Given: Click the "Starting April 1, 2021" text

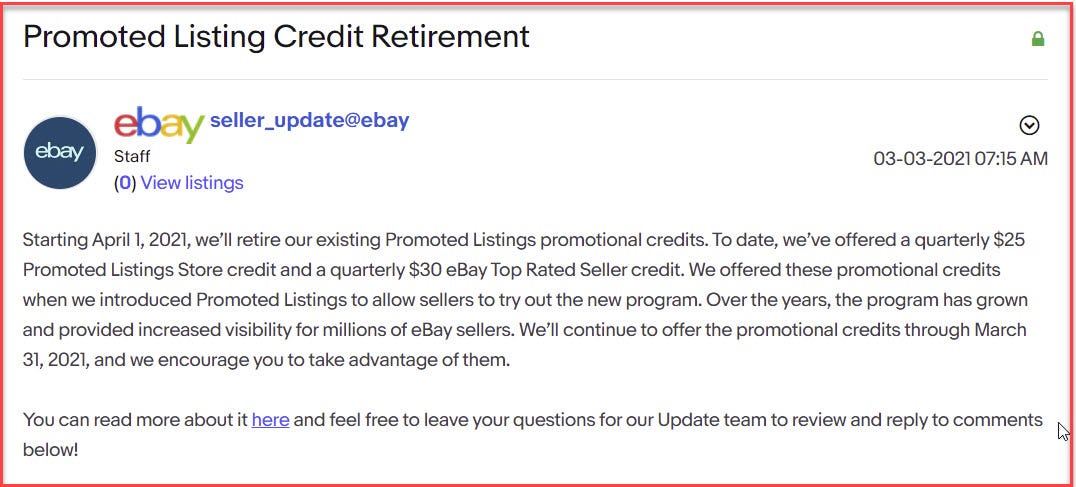Looking at the screenshot, I should tap(107, 241).
